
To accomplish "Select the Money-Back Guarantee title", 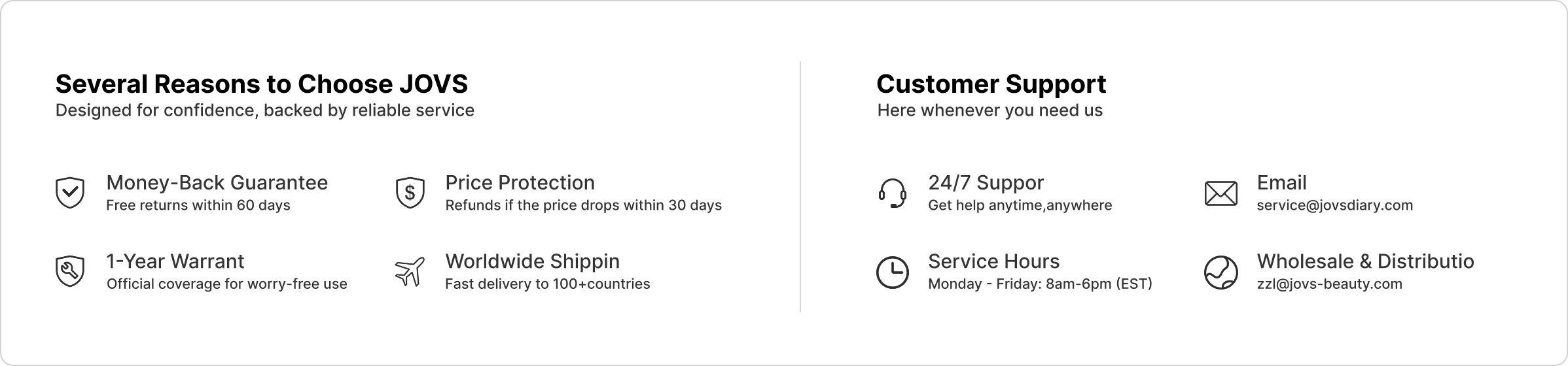I will (217, 182).
